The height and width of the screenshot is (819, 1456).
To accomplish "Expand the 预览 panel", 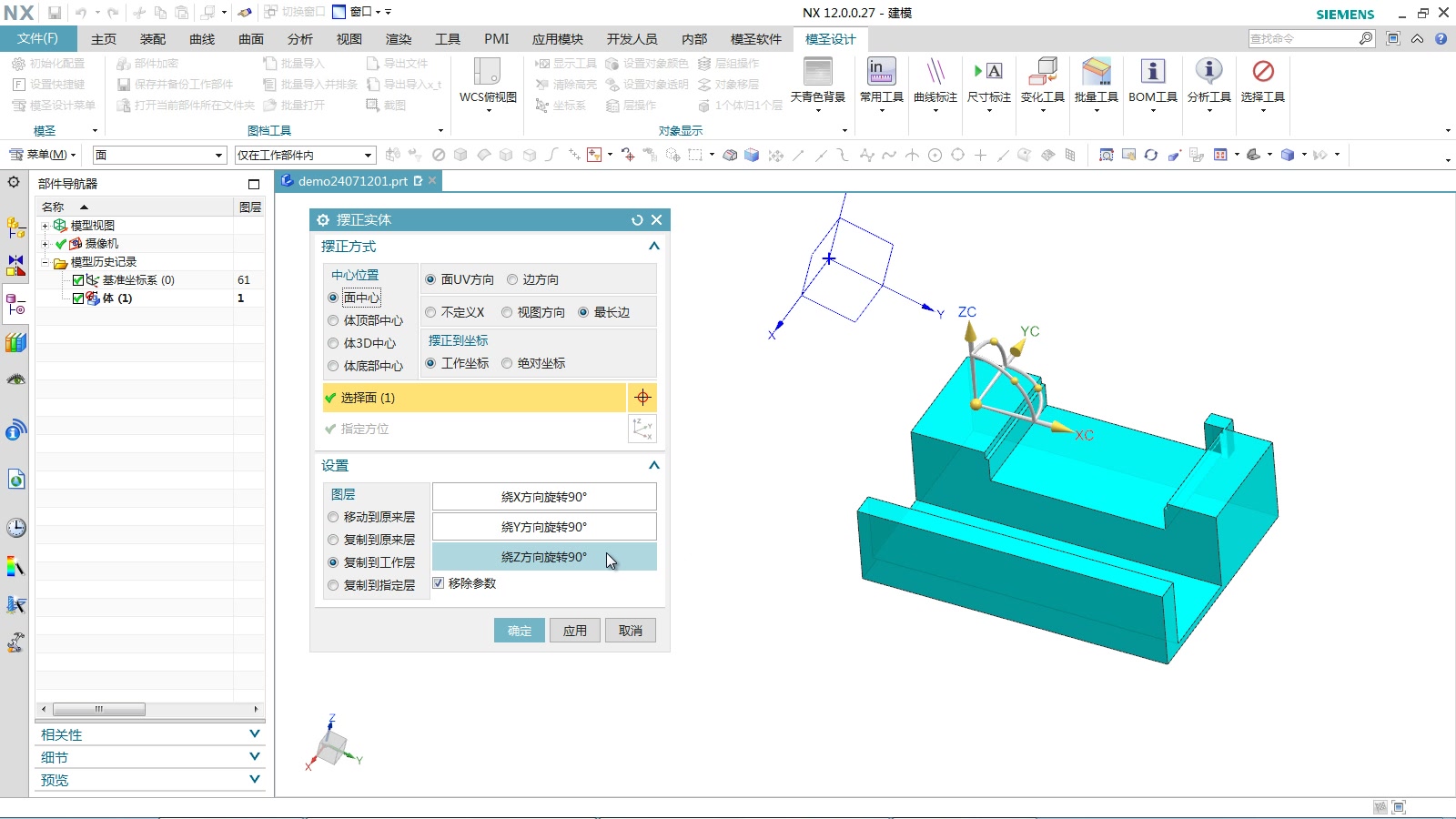I will 255,779.
